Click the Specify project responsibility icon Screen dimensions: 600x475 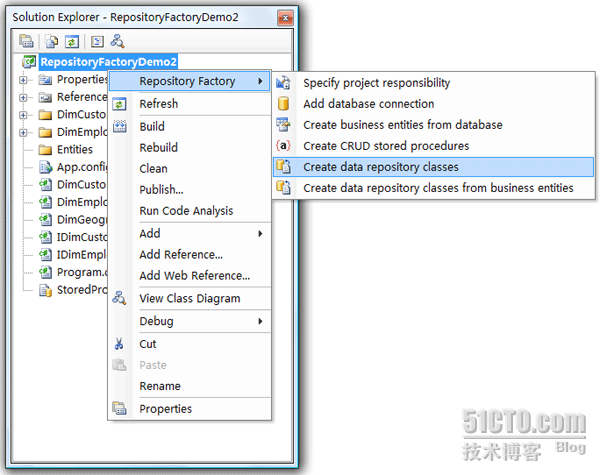click(283, 83)
